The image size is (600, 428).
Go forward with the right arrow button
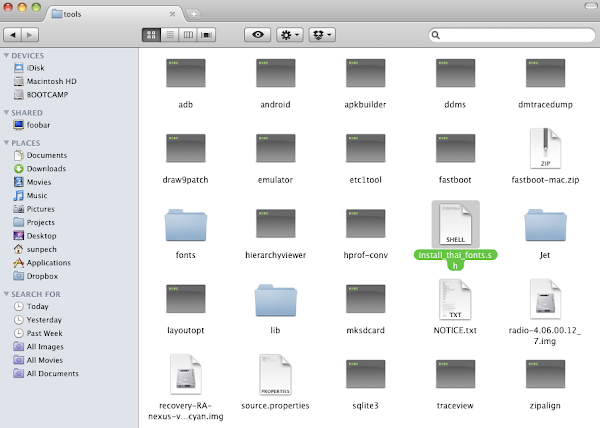pos(30,35)
